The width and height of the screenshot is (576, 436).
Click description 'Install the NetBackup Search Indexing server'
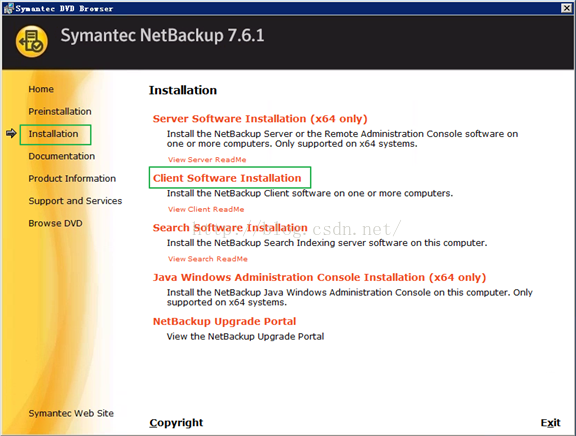click(x=327, y=243)
